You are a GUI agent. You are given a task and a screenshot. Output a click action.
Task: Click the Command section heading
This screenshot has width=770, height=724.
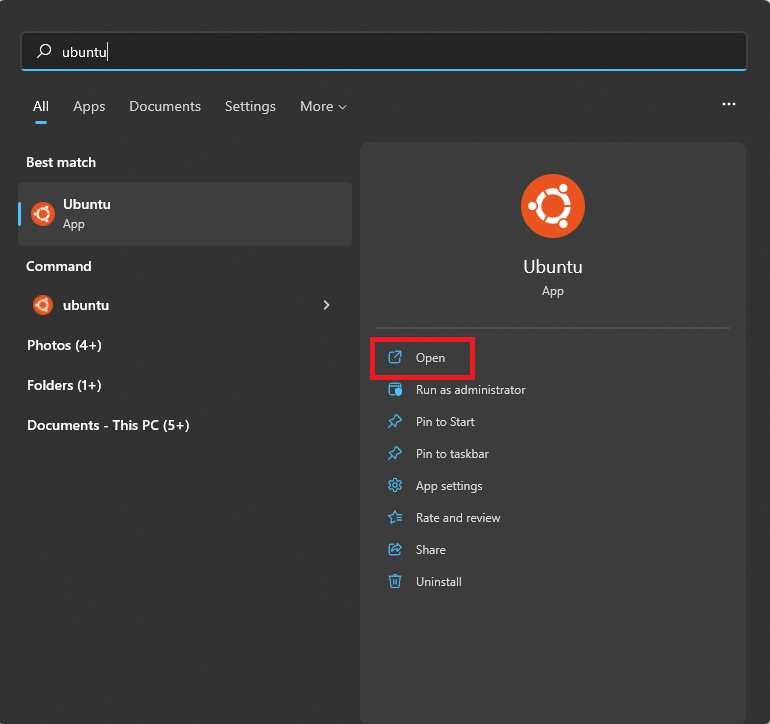tap(58, 266)
